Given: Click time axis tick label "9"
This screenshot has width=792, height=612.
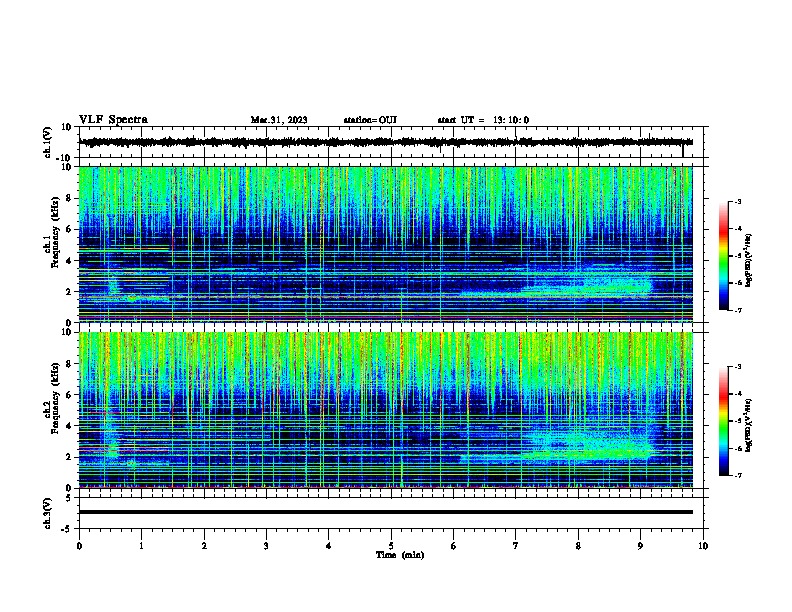Looking at the screenshot, I should pyautogui.click(x=640, y=546).
